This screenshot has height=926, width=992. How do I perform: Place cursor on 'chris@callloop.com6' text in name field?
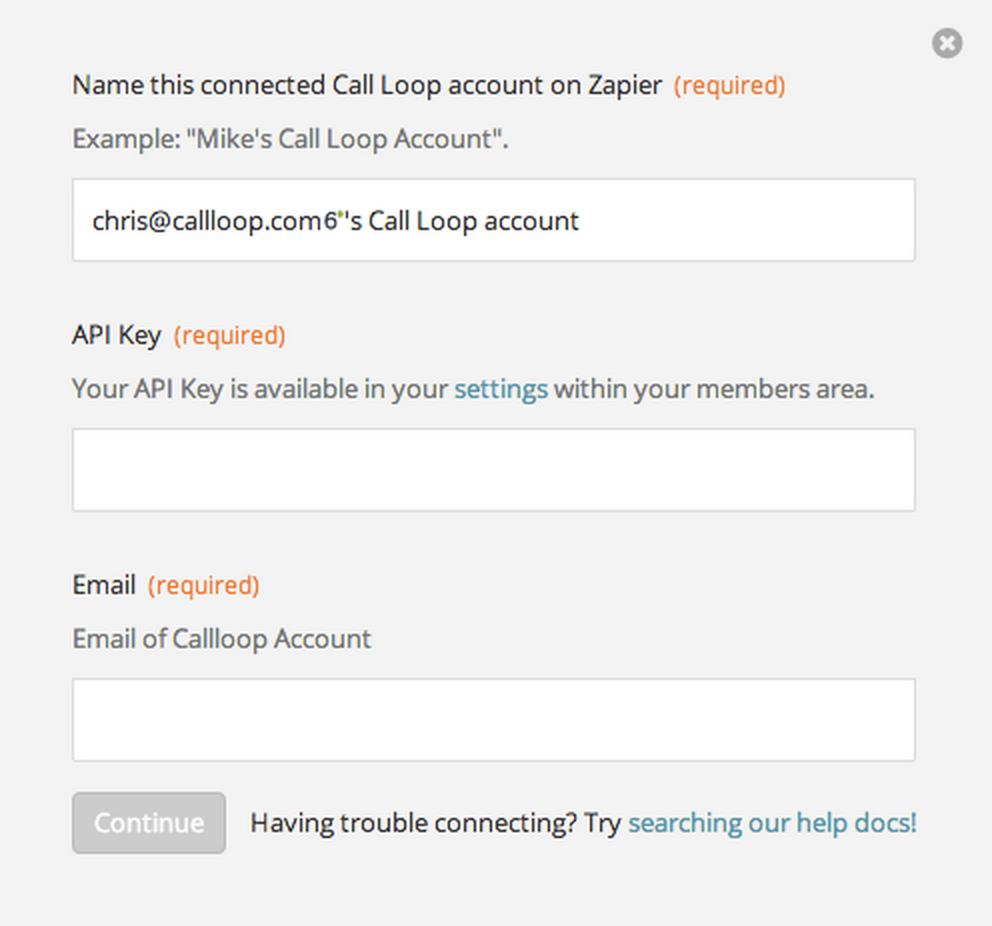[x=215, y=221]
